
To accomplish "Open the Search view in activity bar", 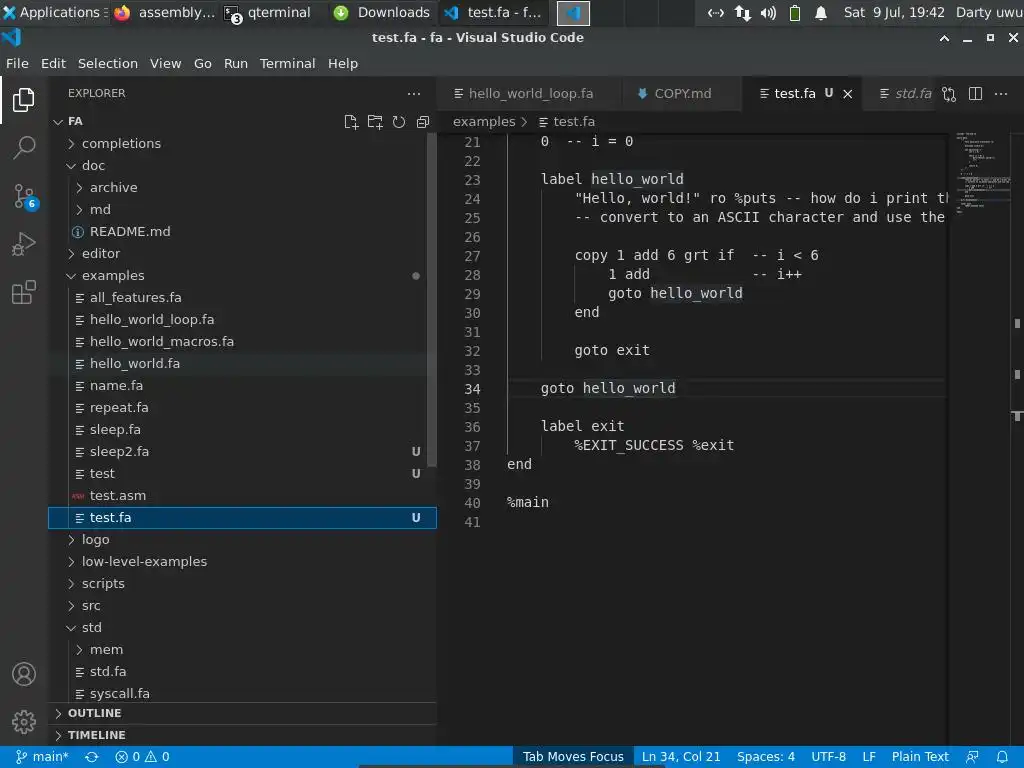I will [x=24, y=148].
